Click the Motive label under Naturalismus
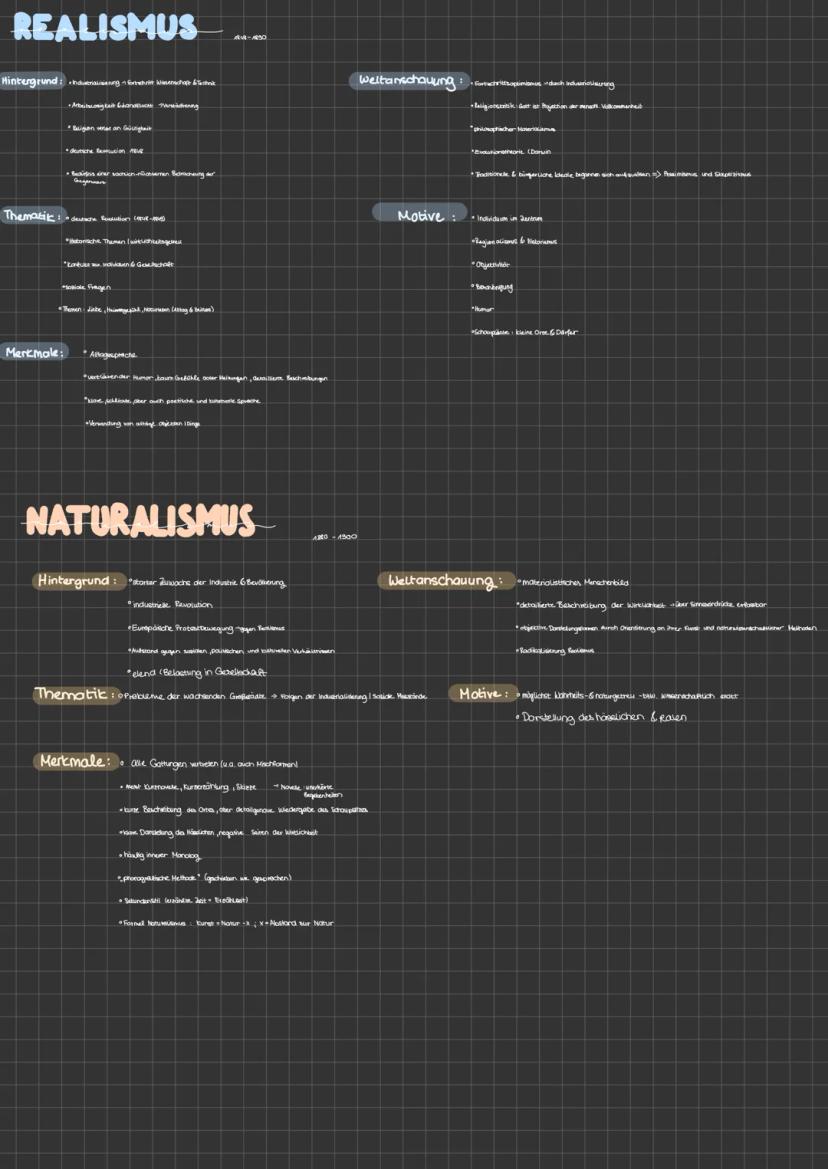Screen dimensions: 828x1169 pos(482,691)
